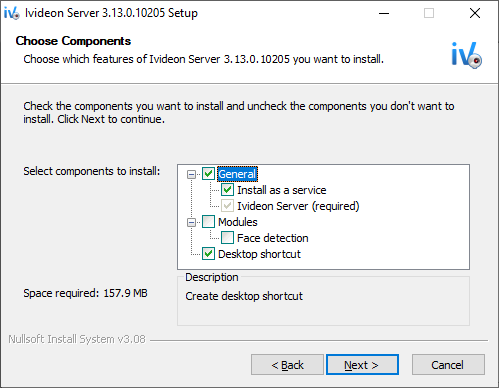Toggle the Install as a service checkbox
499x388 pixels.
click(x=227, y=190)
